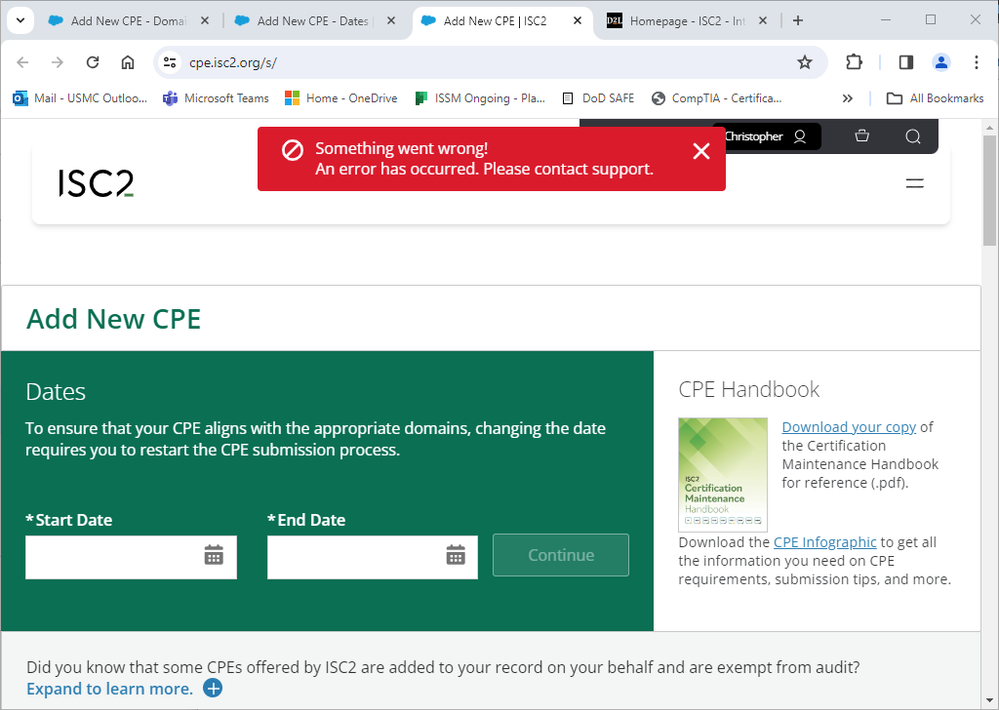Image resolution: width=999 pixels, height=710 pixels.
Task: Click into the Start Date input field
Action: [112, 557]
